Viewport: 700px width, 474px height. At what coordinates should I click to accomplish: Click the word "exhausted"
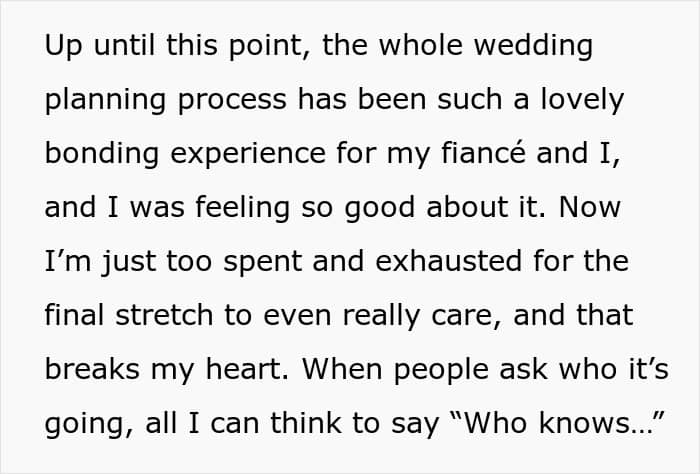pos(449,261)
